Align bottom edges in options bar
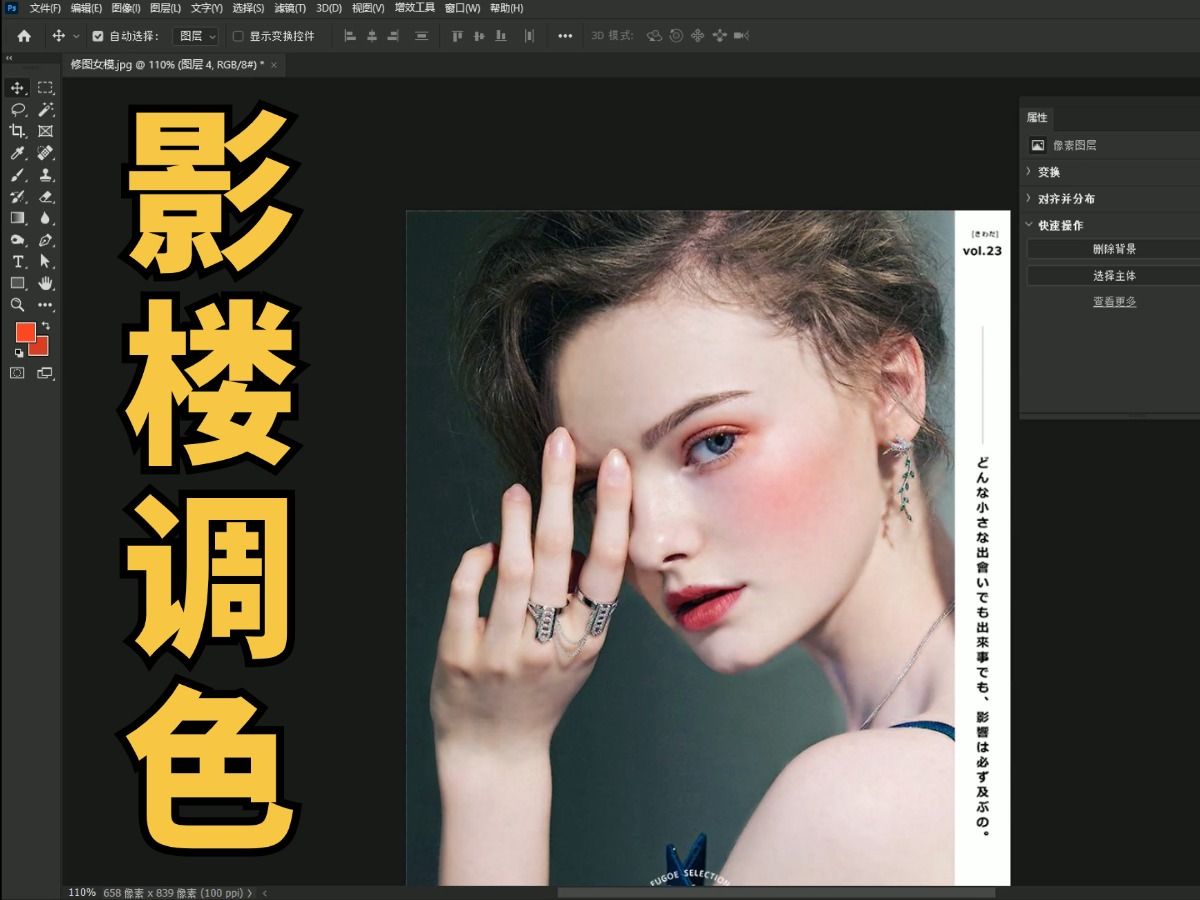 (x=501, y=36)
